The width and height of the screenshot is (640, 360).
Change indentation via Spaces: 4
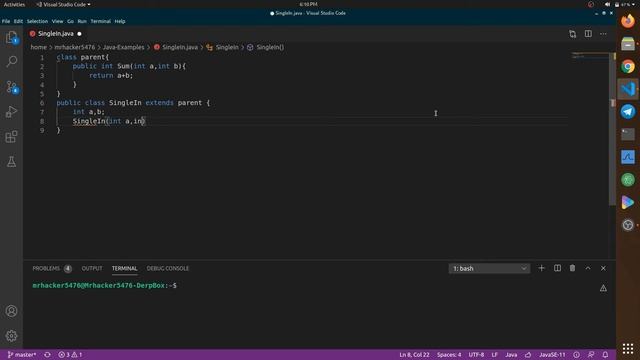(x=449, y=355)
